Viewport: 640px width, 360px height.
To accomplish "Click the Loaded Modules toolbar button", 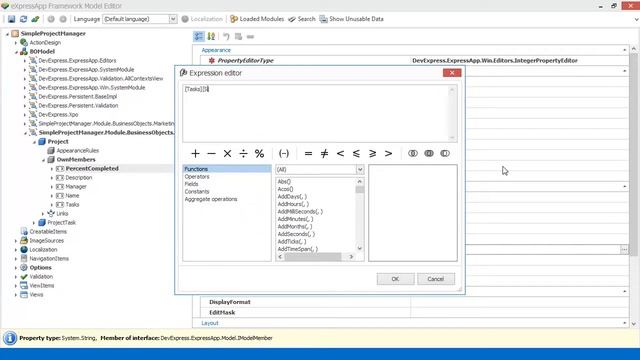I will click(257, 19).
